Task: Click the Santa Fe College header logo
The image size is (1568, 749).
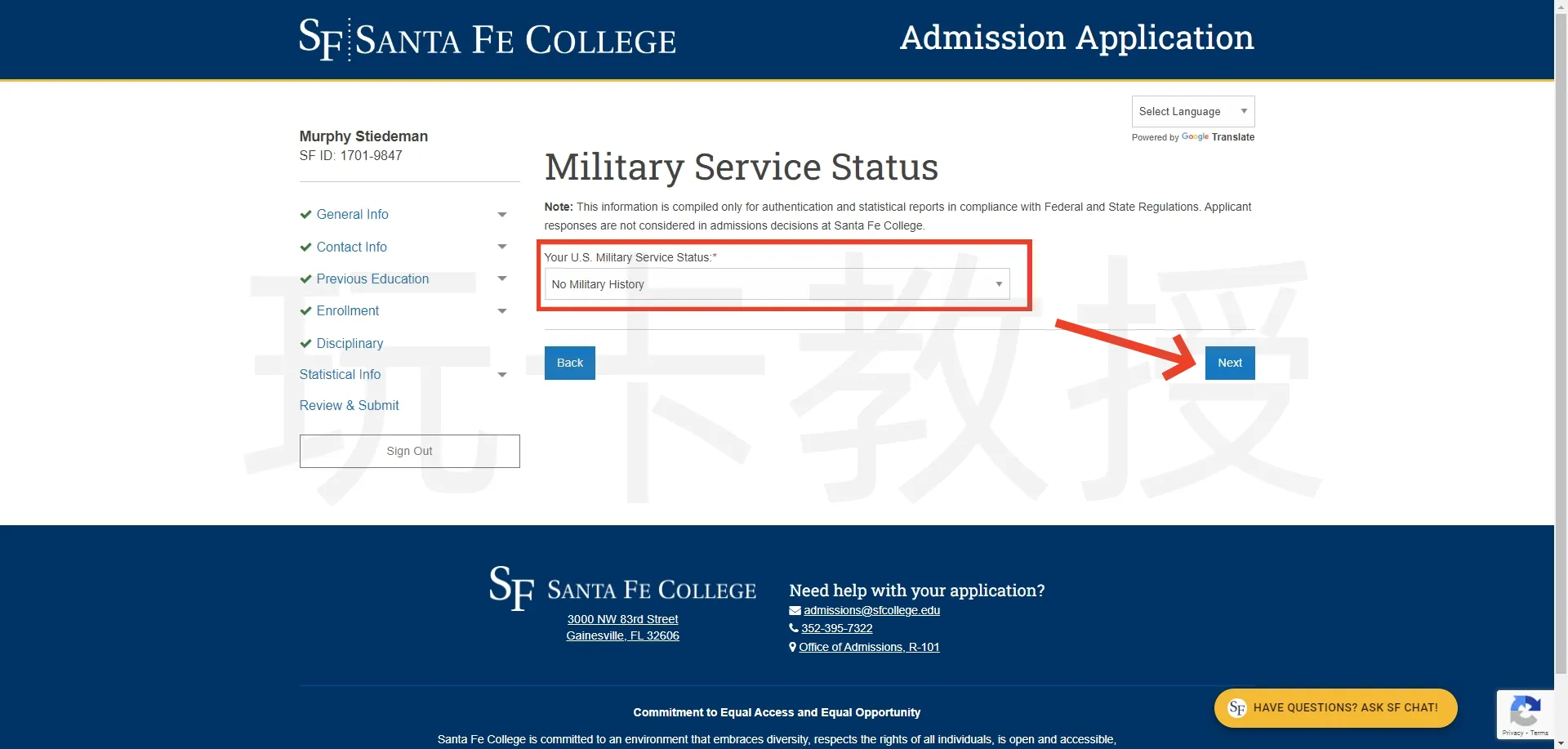Action: pos(487,39)
